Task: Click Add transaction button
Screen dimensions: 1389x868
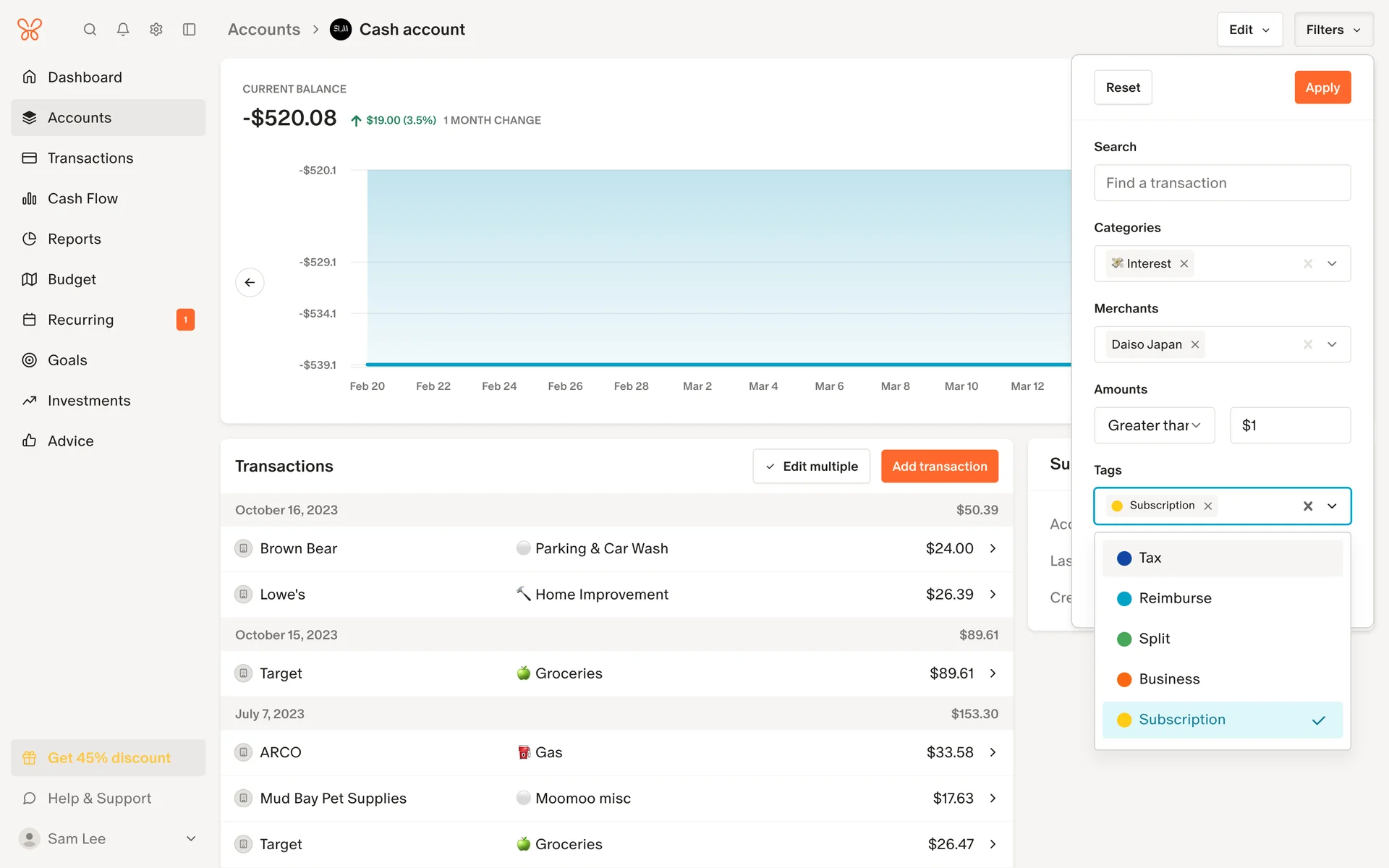Action: (x=939, y=467)
